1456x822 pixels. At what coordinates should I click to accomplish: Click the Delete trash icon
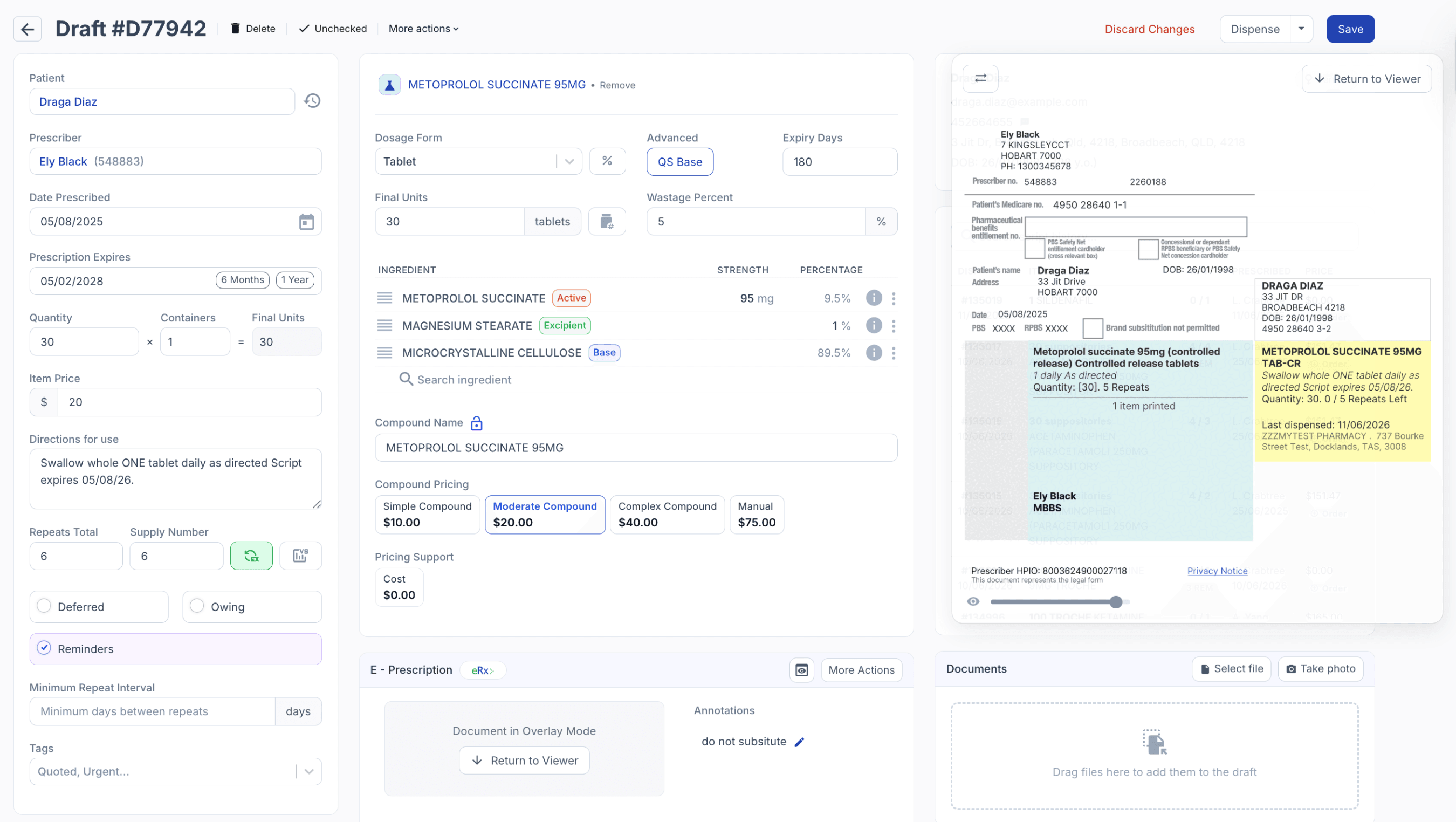pos(235,28)
